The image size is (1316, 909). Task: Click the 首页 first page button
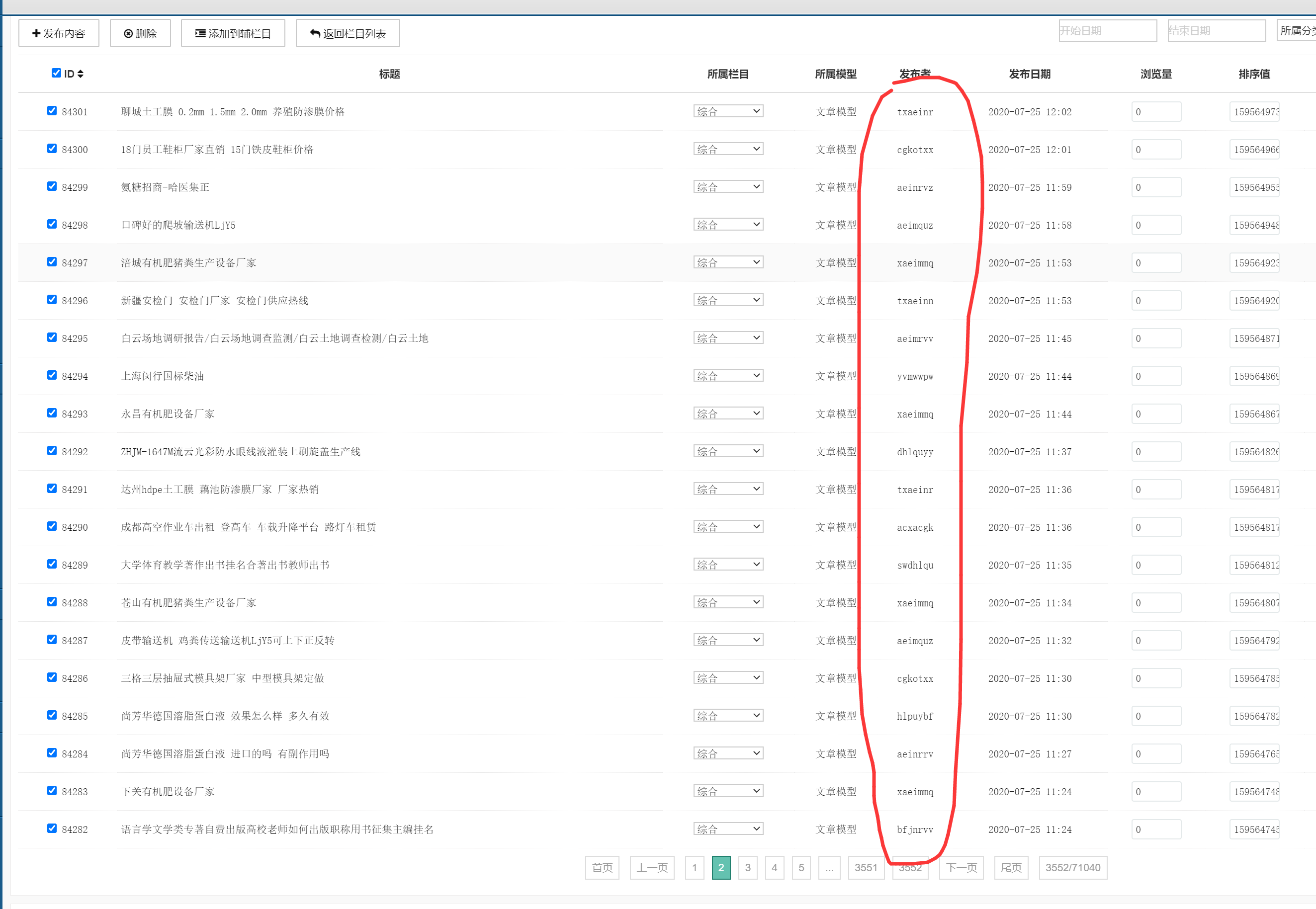pos(602,867)
